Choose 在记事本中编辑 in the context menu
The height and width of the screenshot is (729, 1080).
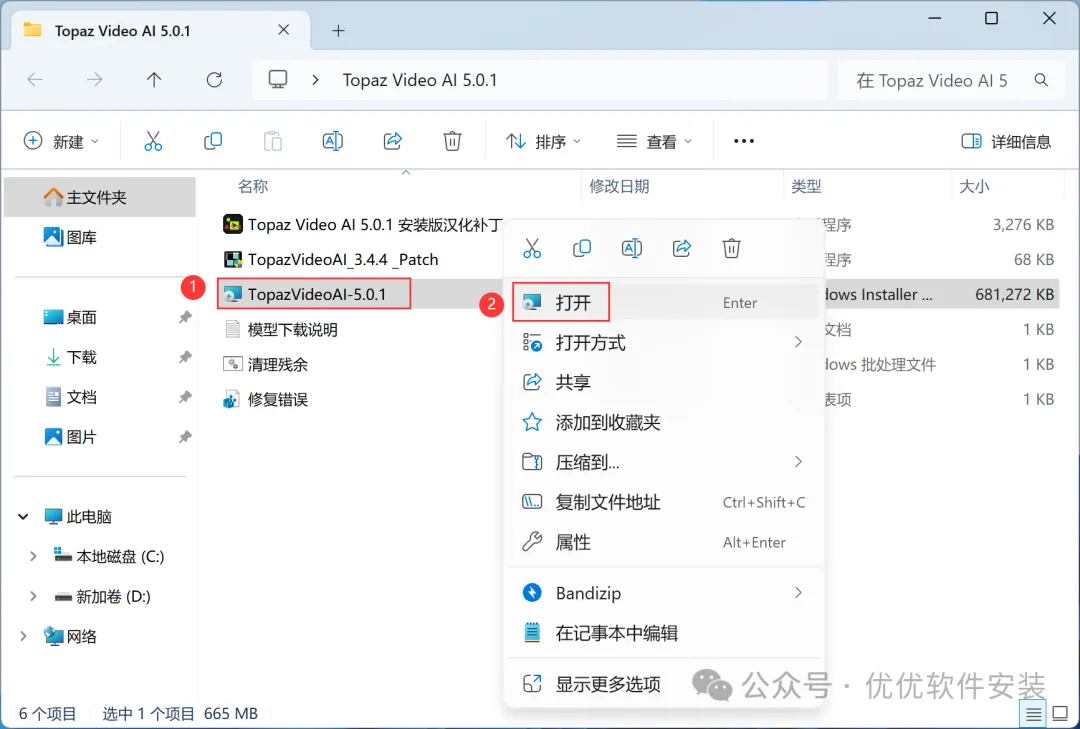tap(665, 633)
